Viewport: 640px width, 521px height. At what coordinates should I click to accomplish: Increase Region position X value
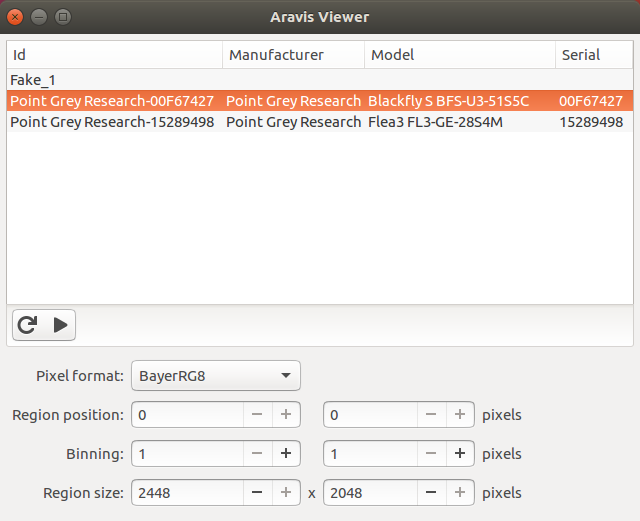[x=286, y=415]
